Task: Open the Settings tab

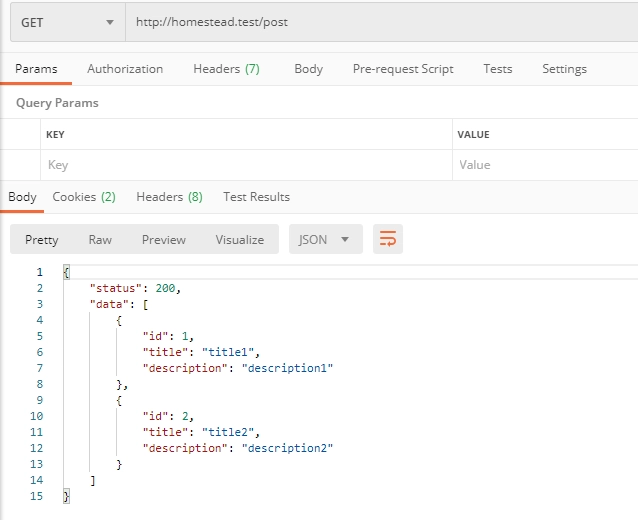Action: click(x=564, y=69)
